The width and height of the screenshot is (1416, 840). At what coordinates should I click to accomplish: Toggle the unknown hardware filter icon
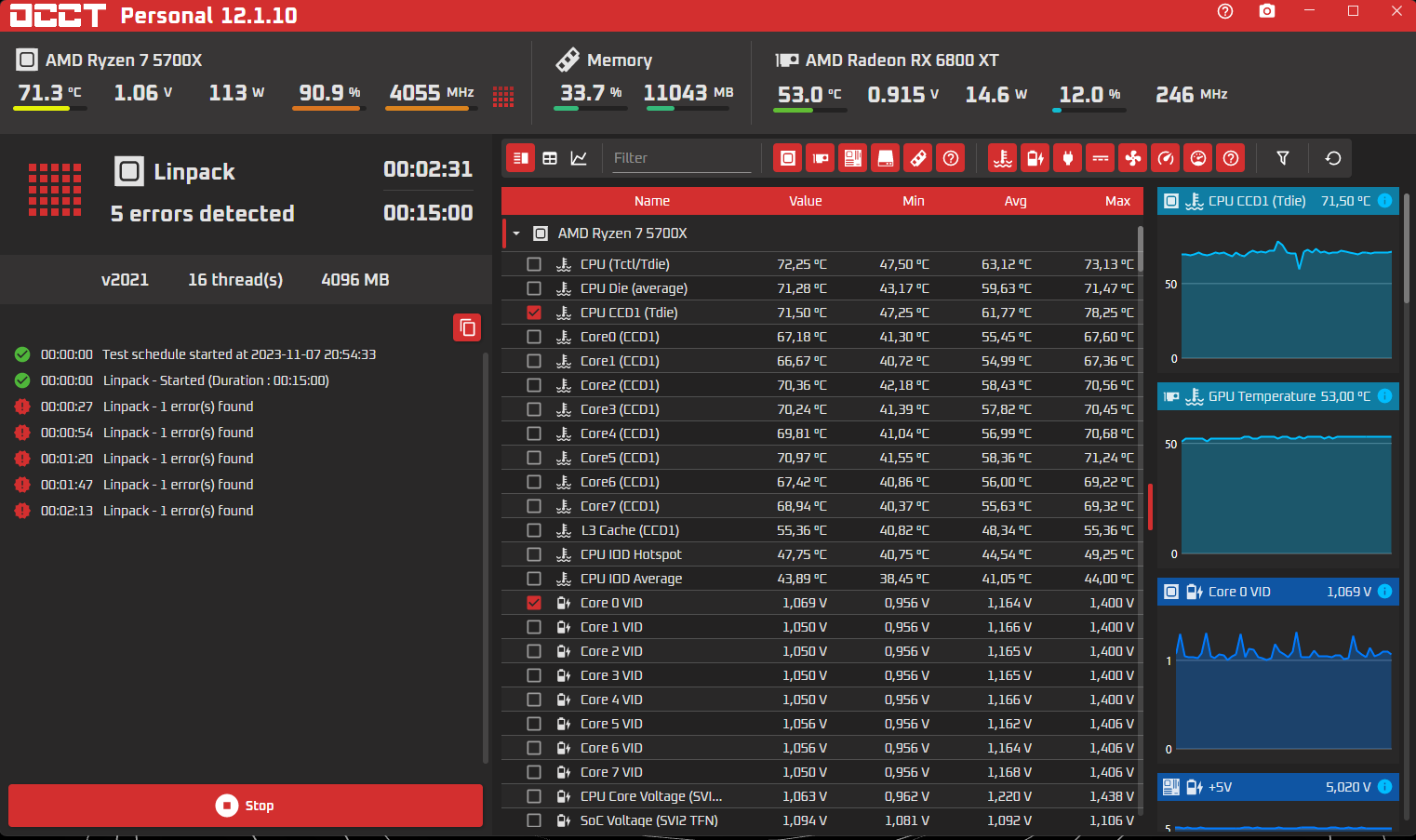951,158
